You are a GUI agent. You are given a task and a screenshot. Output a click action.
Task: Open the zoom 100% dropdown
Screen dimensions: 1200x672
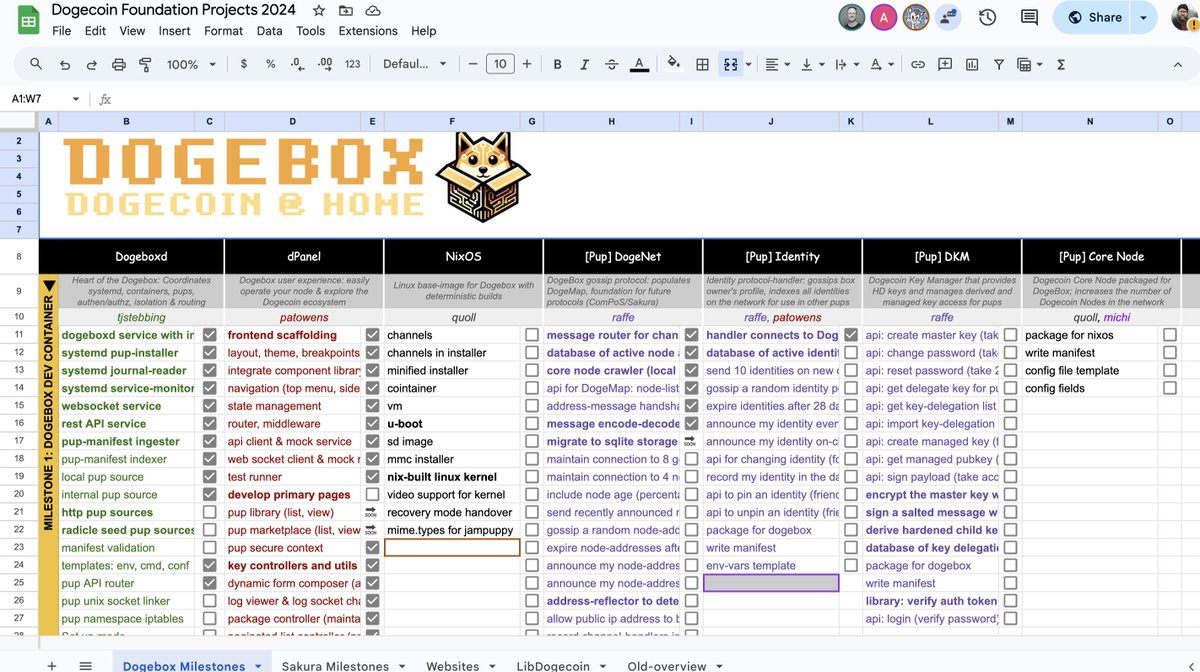click(191, 64)
